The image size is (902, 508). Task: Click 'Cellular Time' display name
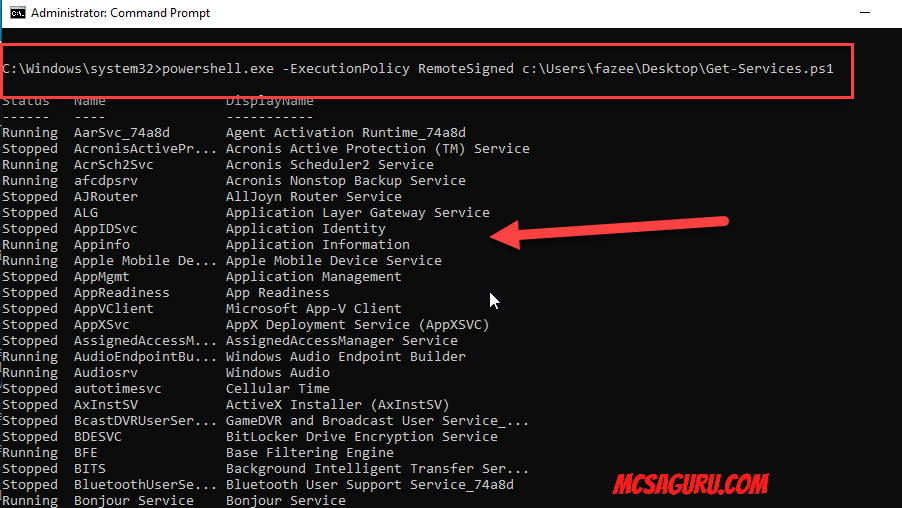pos(277,389)
